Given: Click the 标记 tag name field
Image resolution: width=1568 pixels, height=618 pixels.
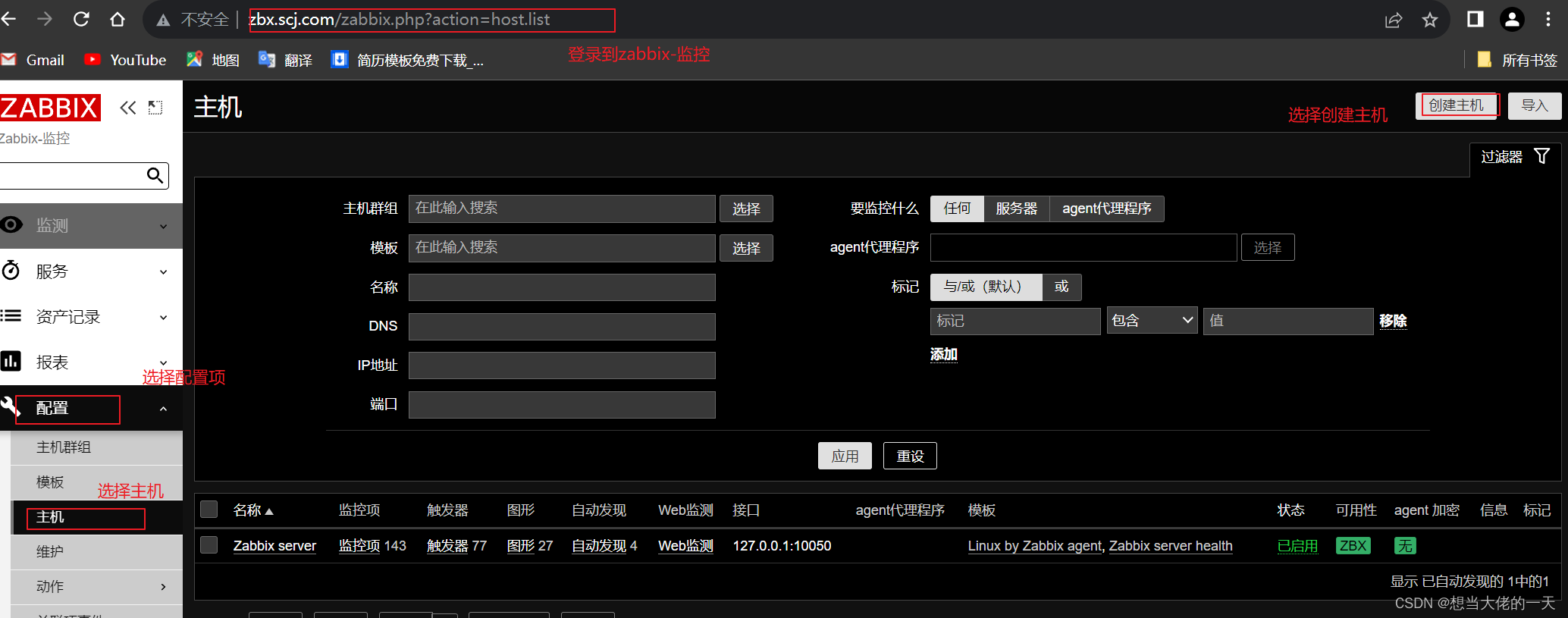Looking at the screenshot, I should pyautogui.click(x=1015, y=321).
